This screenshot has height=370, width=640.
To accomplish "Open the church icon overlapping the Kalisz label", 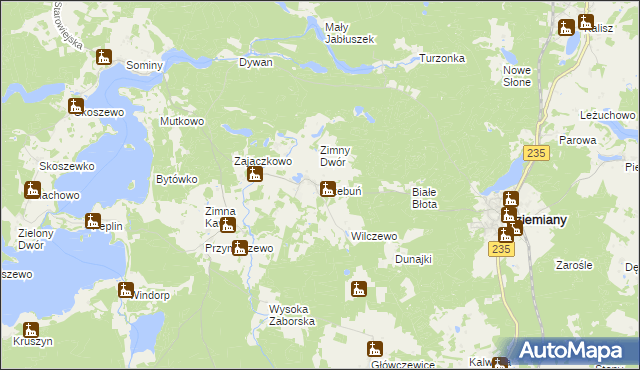I will tap(586, 22).
